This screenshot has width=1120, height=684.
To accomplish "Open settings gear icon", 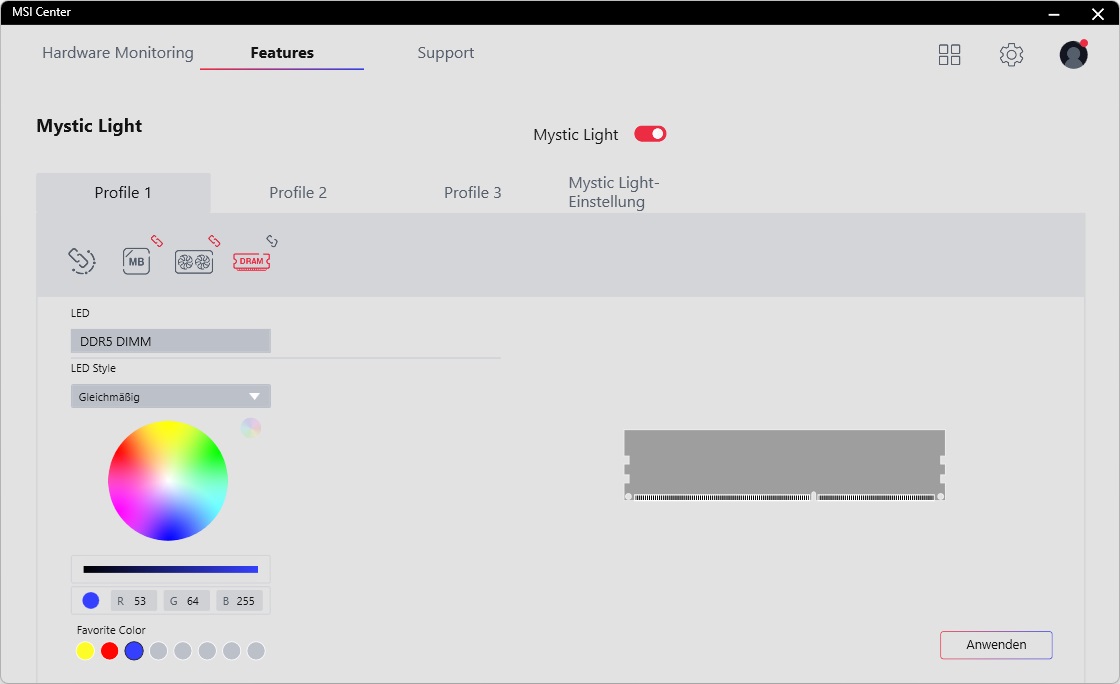I will (1011, 54).
